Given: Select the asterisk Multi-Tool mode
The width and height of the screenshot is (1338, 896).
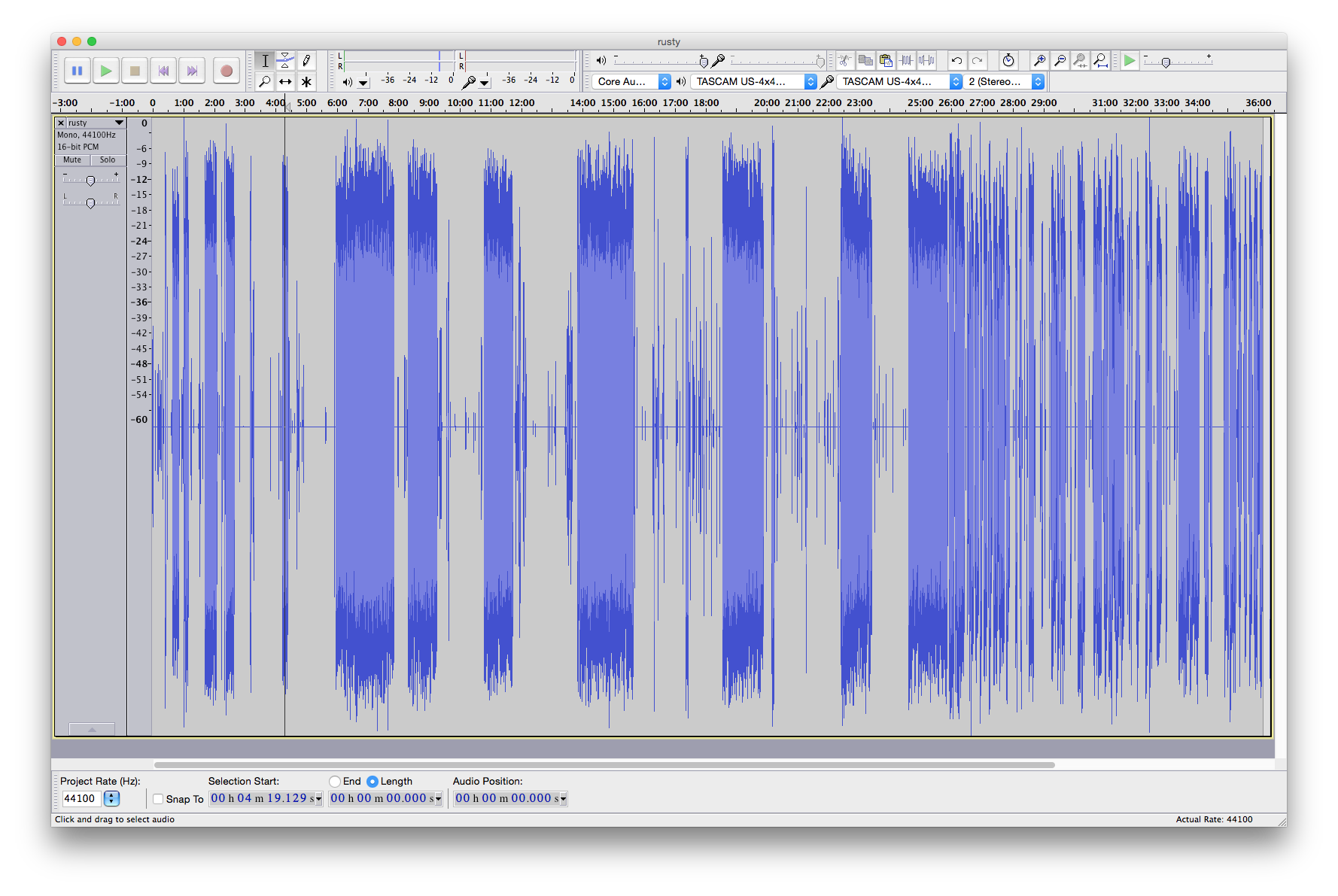Looking at the screenshot, I should tap(306, 81).
